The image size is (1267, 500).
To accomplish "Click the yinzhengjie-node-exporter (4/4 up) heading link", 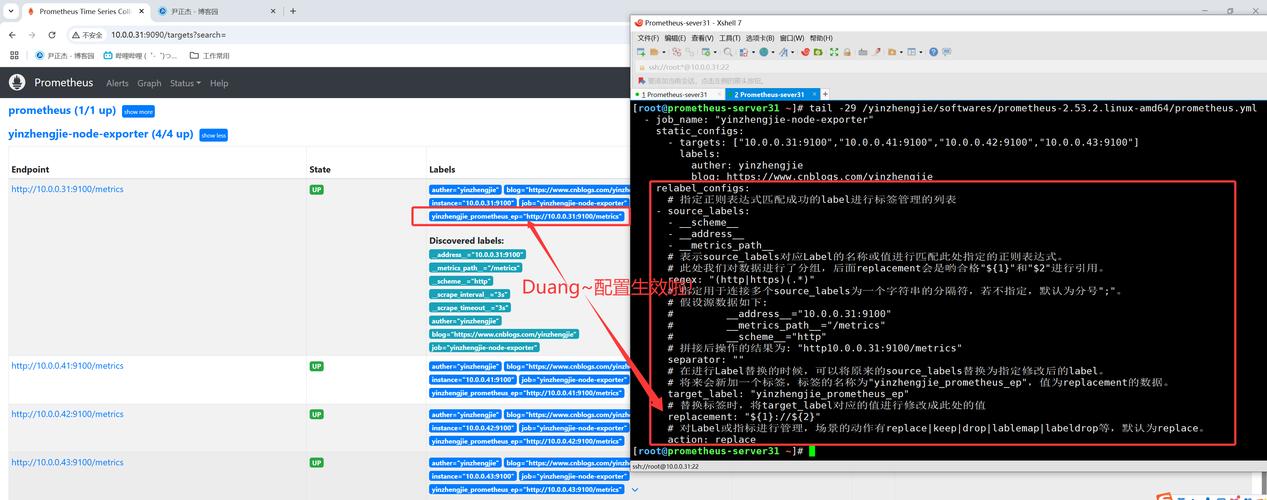I will point(100,133).
